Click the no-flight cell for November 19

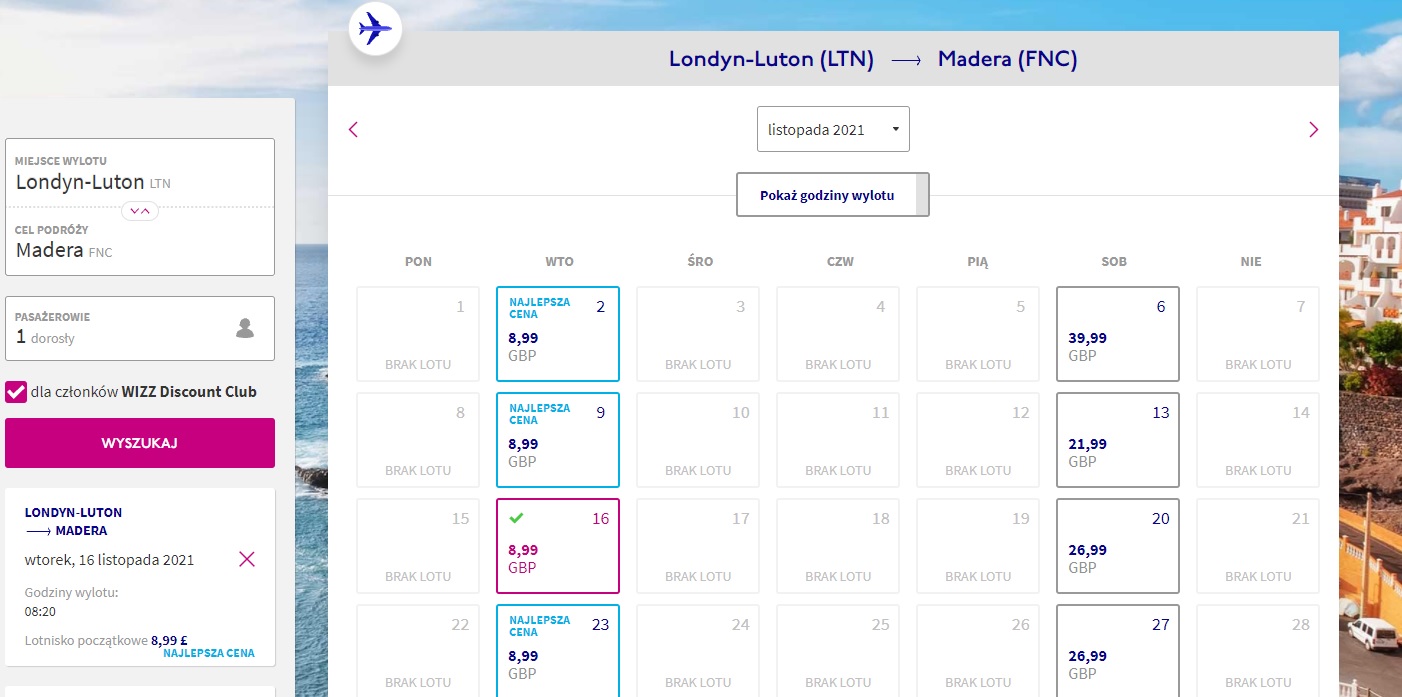[x=978, y=546]
